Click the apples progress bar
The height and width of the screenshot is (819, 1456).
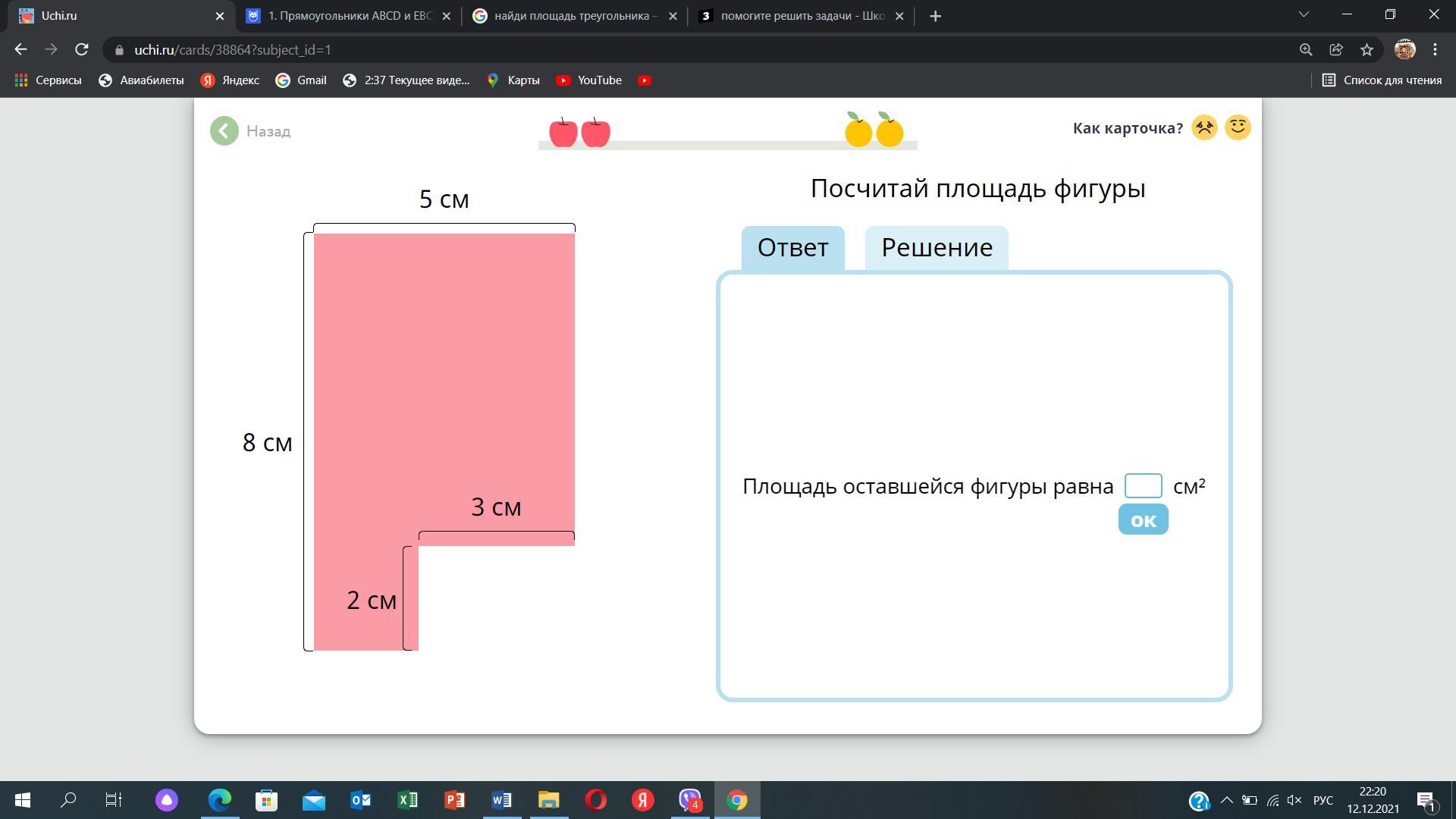click(727, 143)
